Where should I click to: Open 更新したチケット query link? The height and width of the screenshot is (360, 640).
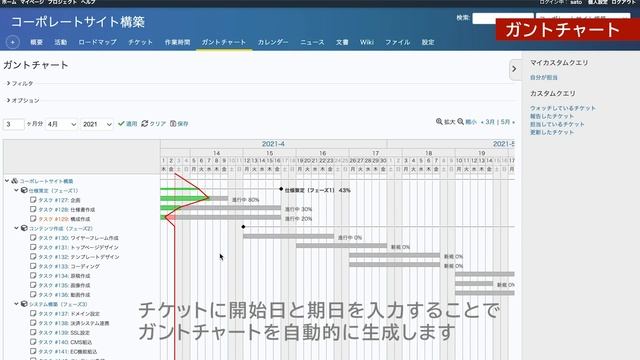[x=552, y=132]
